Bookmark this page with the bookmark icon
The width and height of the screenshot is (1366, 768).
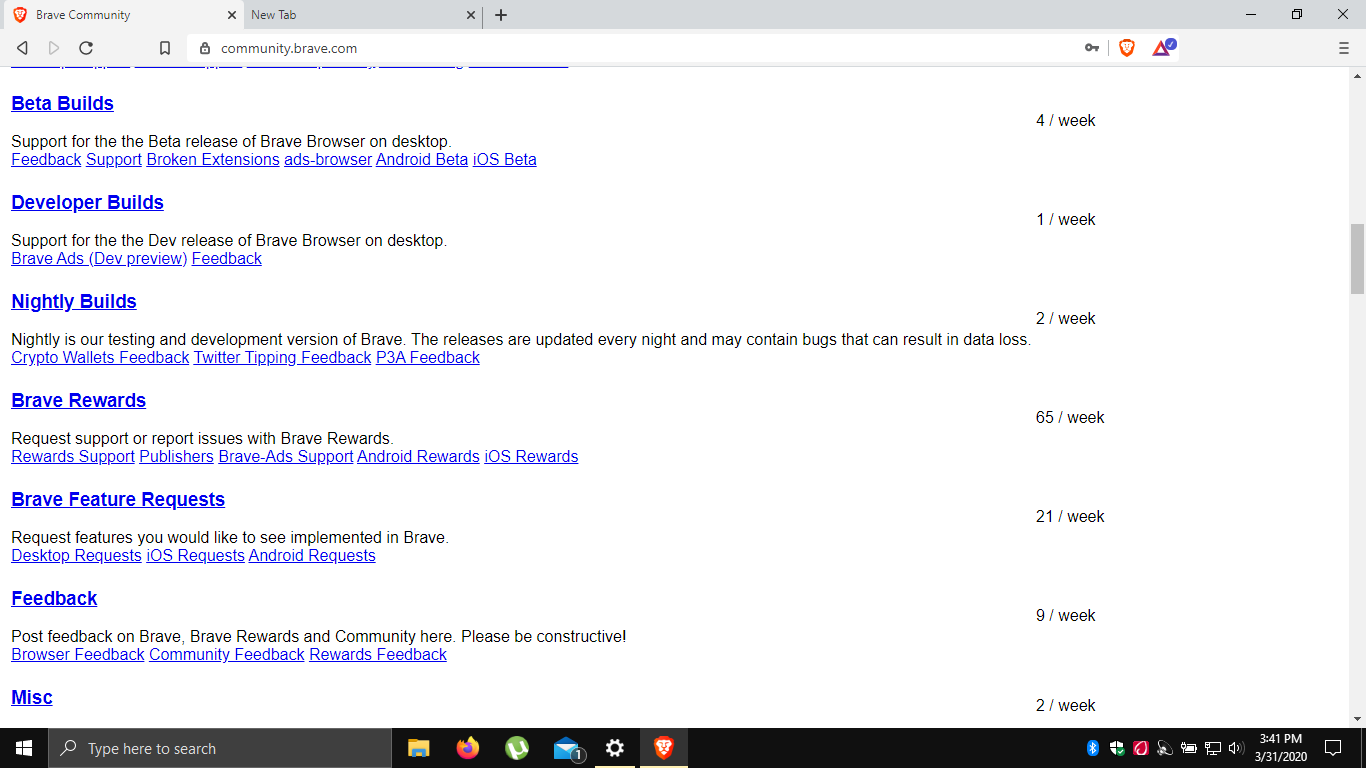(165, 48)
